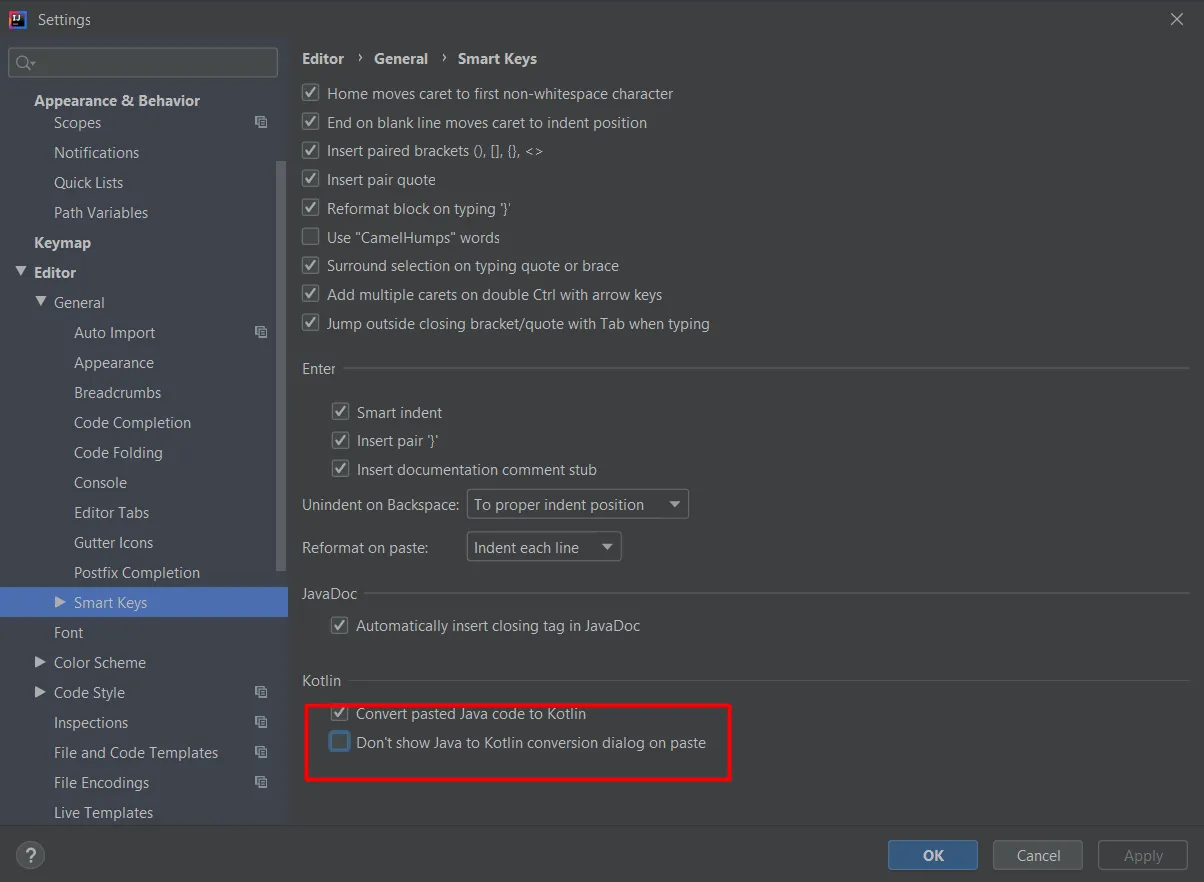Open Console settings page

click(x=100, y=483)
